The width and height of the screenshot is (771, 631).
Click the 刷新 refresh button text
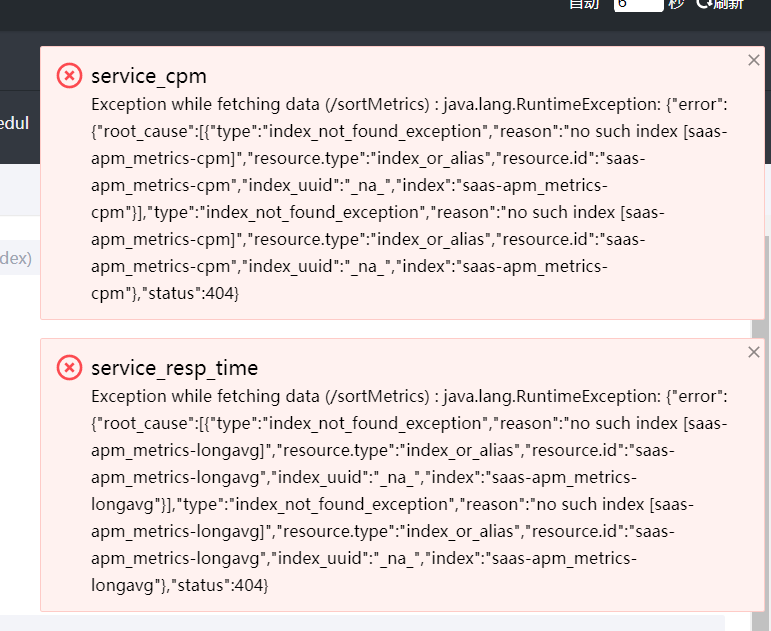coord(728,4)
